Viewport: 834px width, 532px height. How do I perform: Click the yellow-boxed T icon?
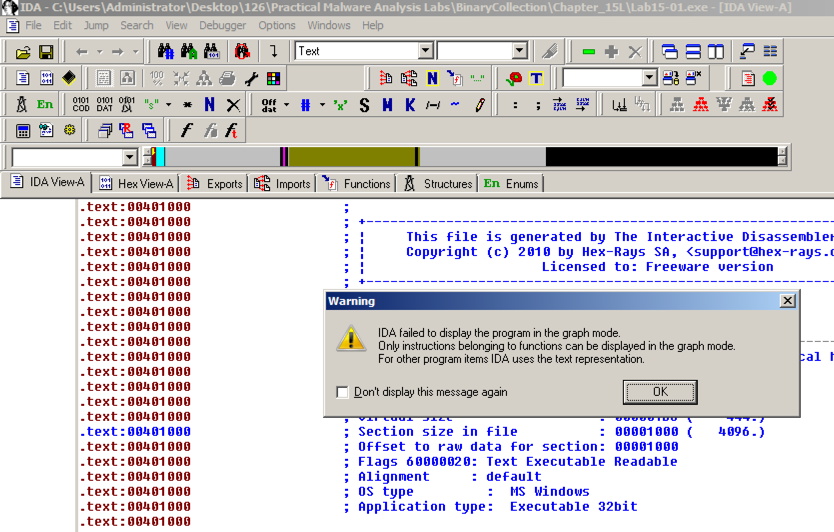click(x=536, y=79)
